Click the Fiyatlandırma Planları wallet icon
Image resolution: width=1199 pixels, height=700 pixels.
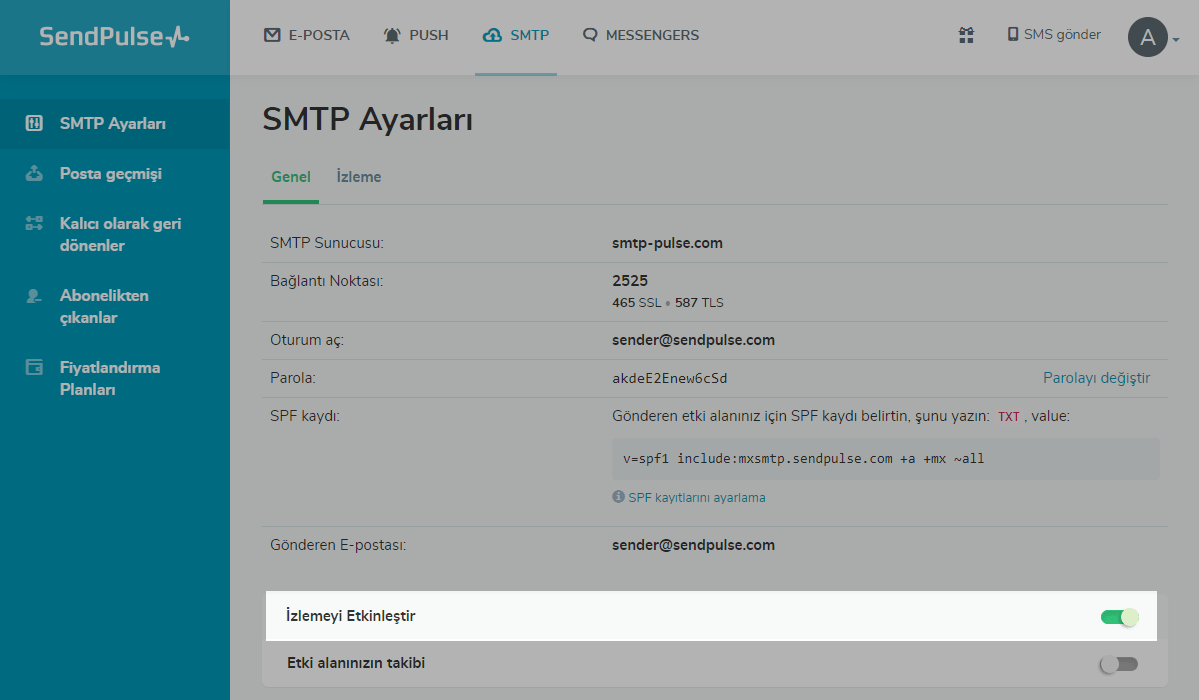click(x=34, y=368)
